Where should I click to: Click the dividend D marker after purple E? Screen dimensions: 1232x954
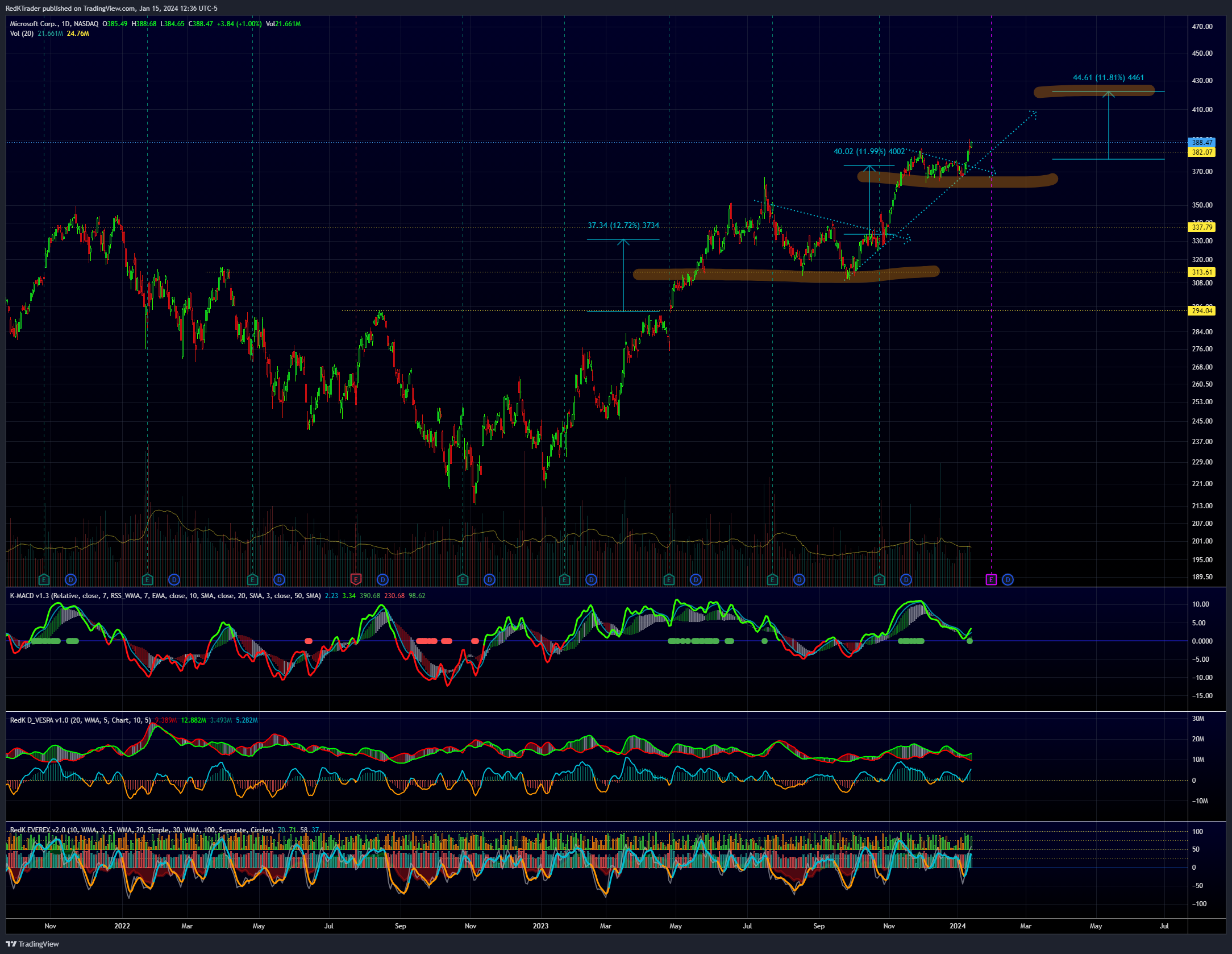tap(1008, 579)
